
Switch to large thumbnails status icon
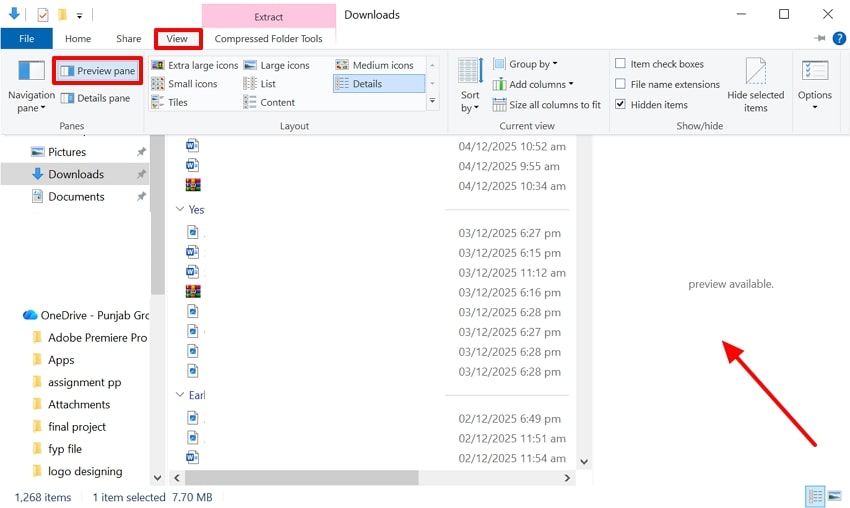(x=835, y=496)
